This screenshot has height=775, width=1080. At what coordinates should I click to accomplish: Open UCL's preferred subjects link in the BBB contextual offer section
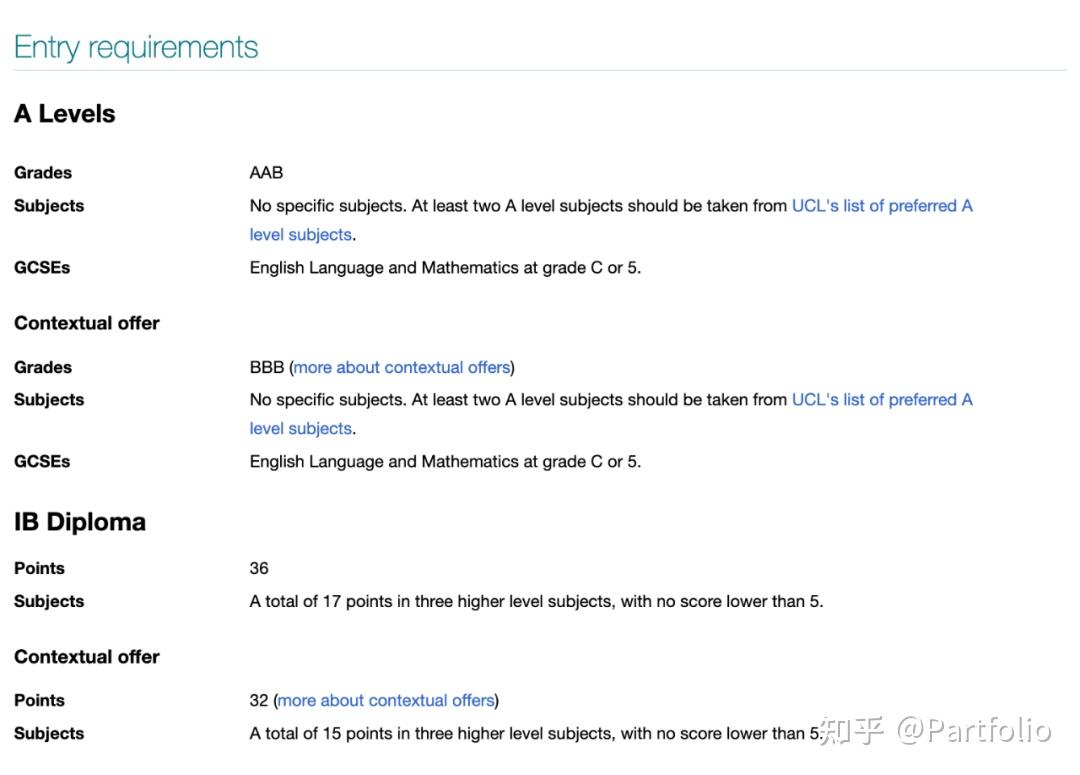tap(881, 400)
